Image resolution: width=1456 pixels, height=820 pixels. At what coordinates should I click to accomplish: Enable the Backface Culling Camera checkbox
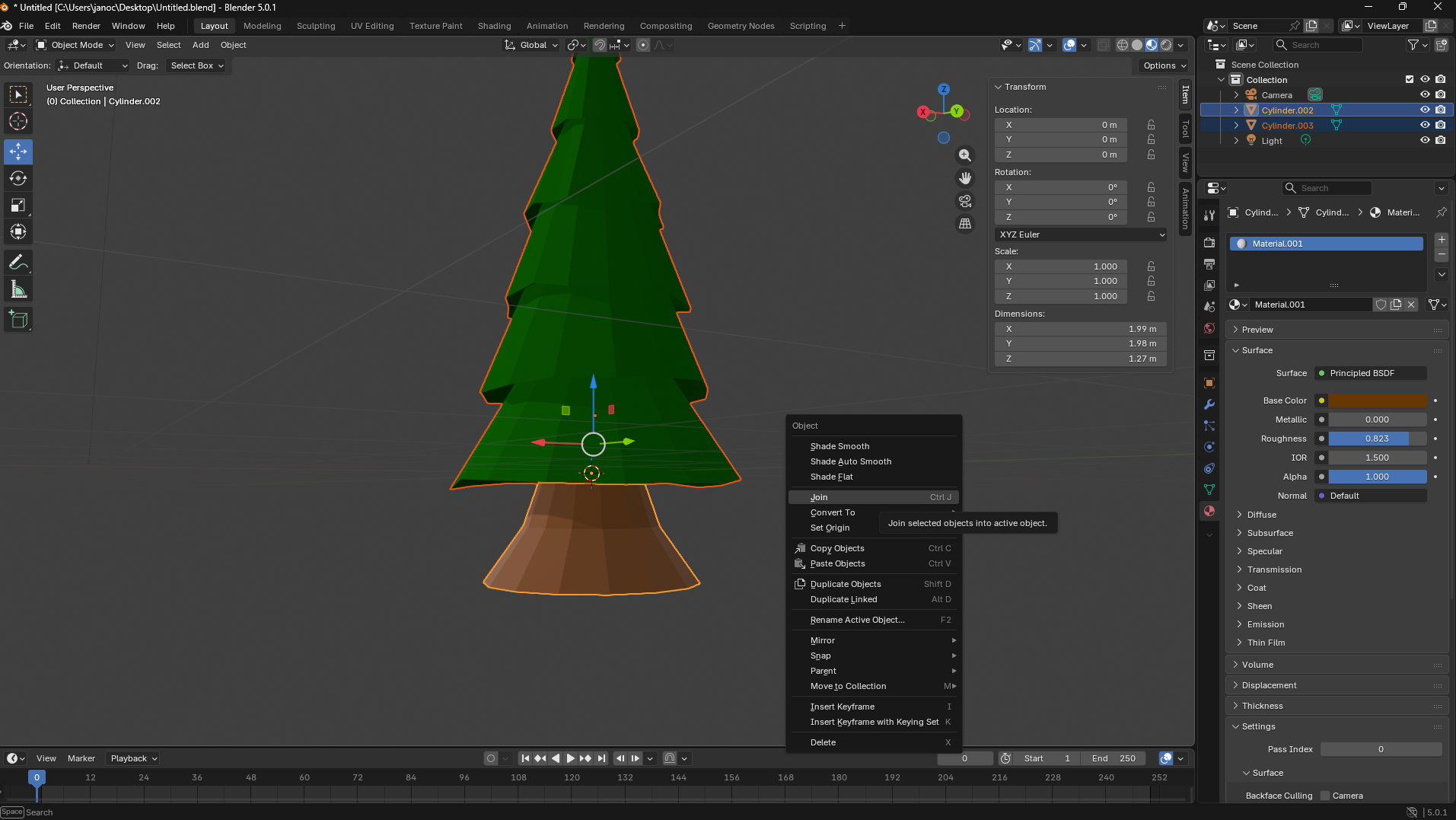[1325, 796]
